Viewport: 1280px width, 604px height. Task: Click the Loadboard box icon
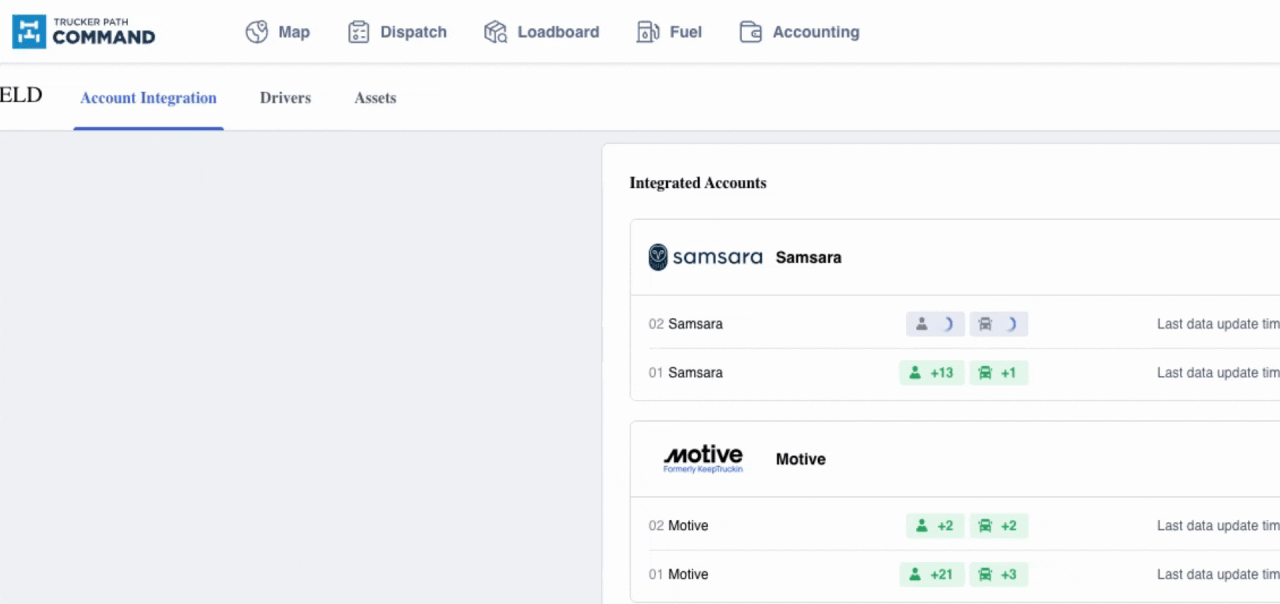coord(496,32)
